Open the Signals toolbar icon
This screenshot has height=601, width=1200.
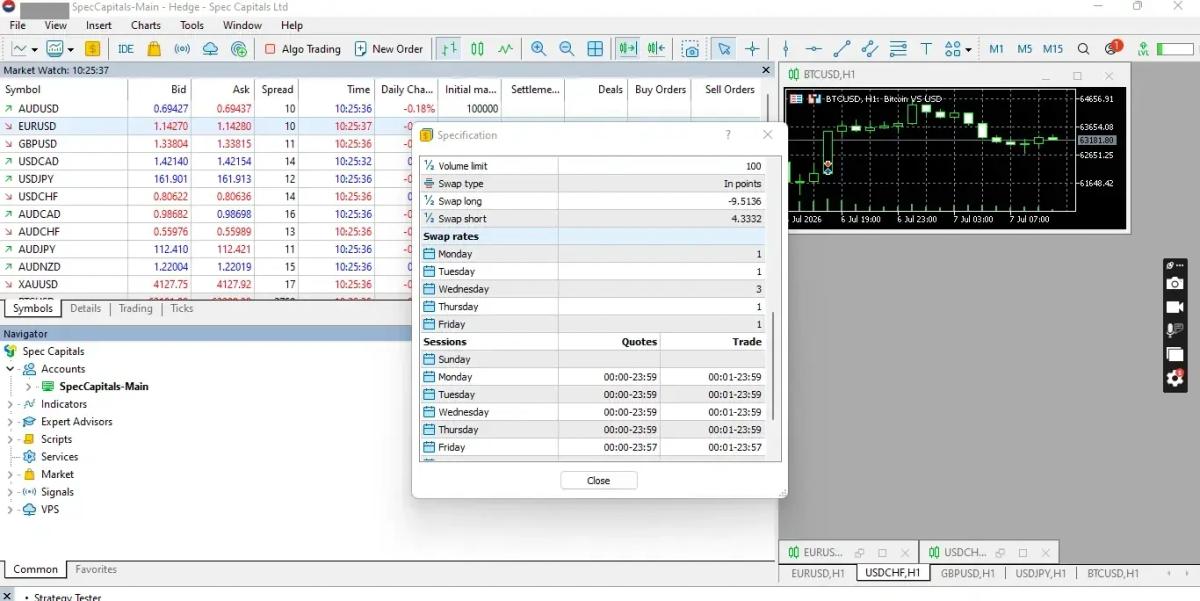point(182,48)
